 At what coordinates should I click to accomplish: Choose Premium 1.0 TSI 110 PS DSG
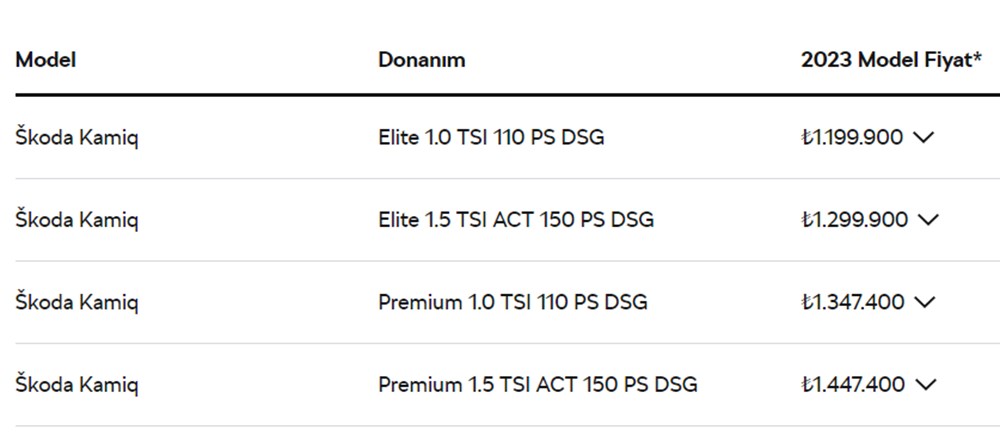click(x=512, y=302)
